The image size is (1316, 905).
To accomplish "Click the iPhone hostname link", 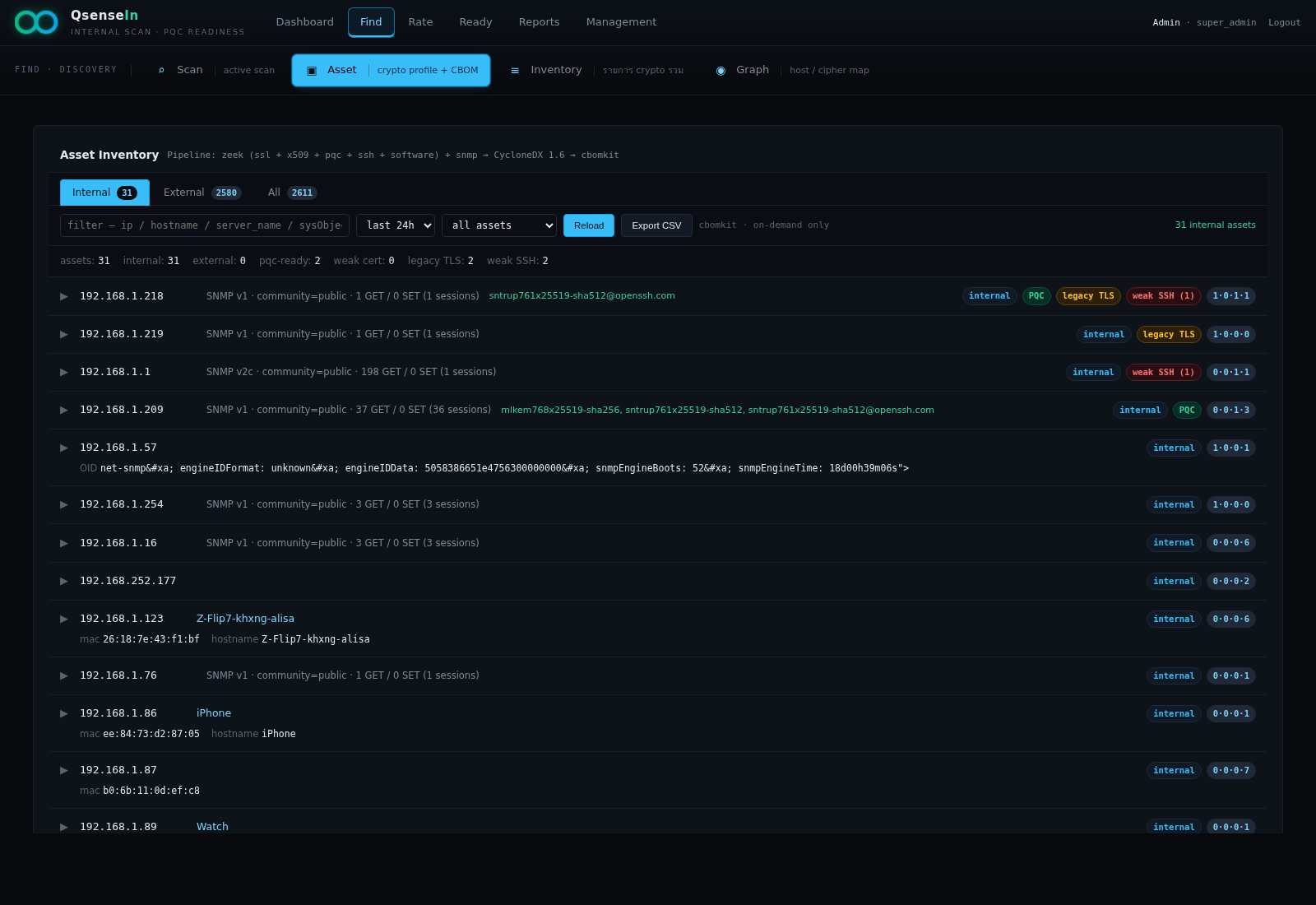I will [x=214, y=713].
